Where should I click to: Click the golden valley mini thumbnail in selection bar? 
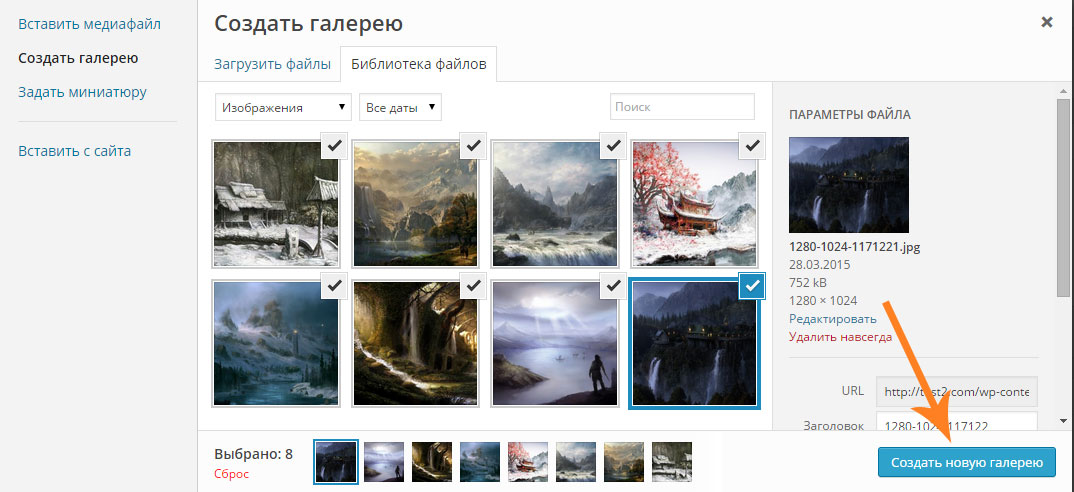pyautogui.click(x=624, y=462)
